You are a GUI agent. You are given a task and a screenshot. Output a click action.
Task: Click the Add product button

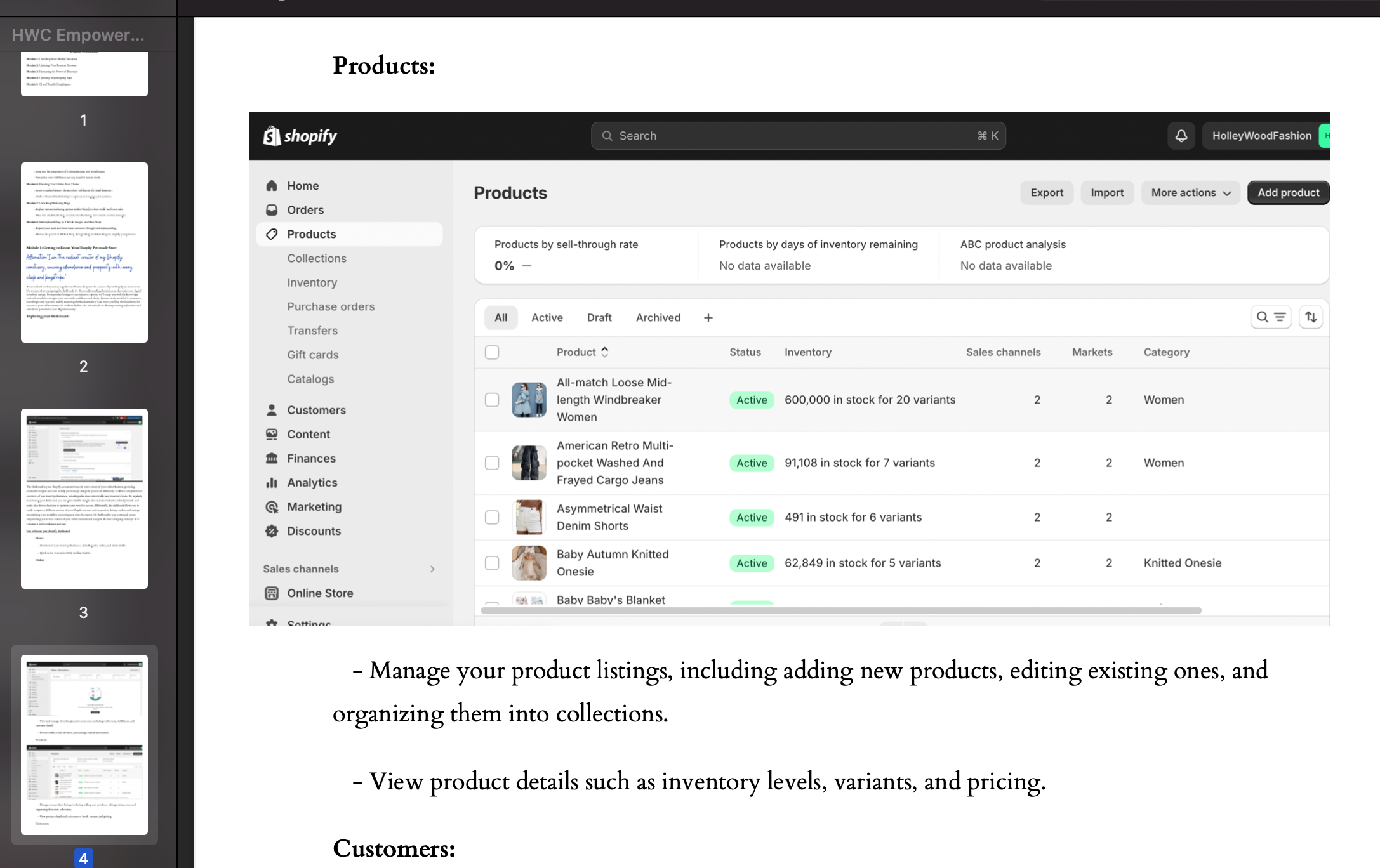coord(1288,193)
